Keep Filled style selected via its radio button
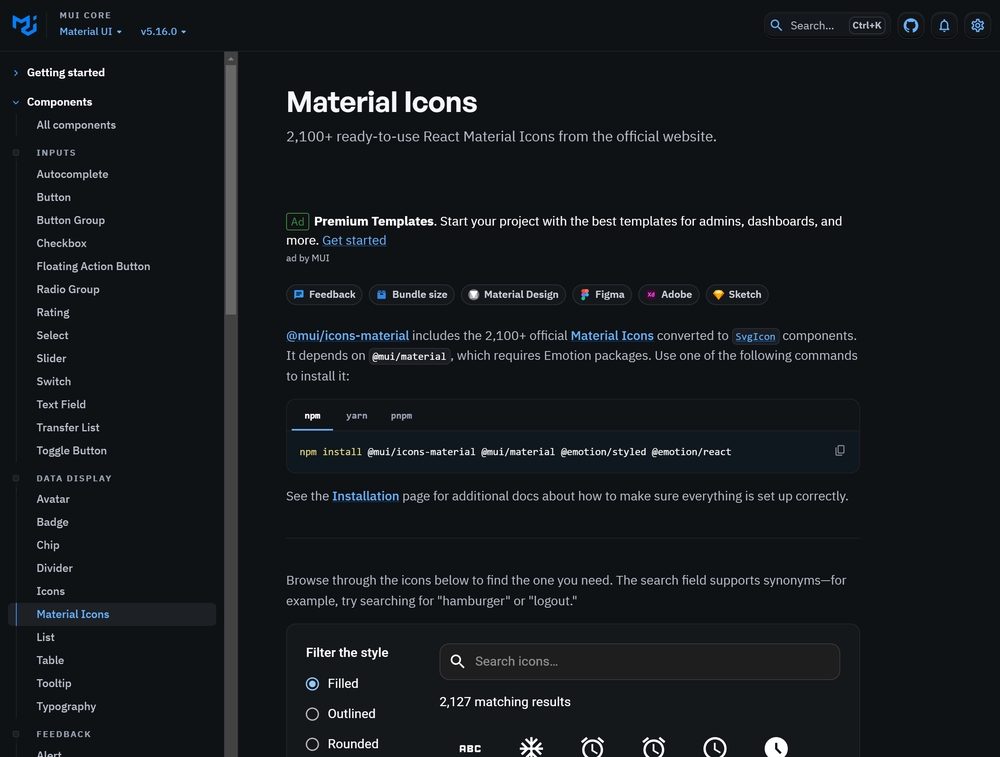The image size is (1000, 757). pos(311,684)
